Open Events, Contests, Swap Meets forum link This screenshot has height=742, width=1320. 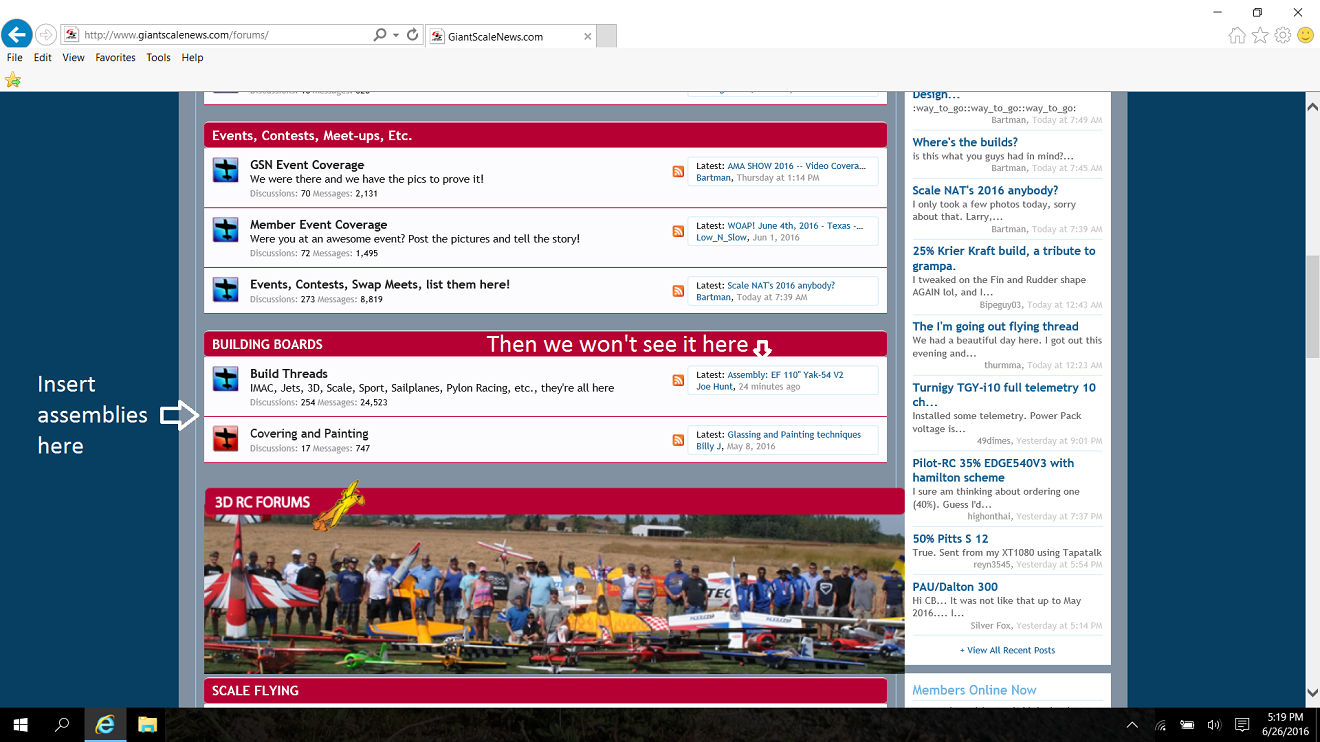(380, 285)
